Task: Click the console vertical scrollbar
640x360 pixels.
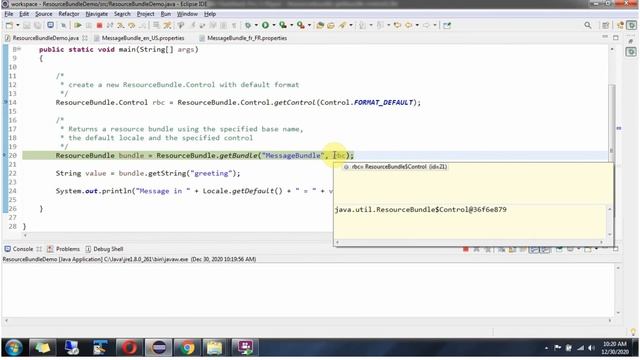Action: [618, 290]
